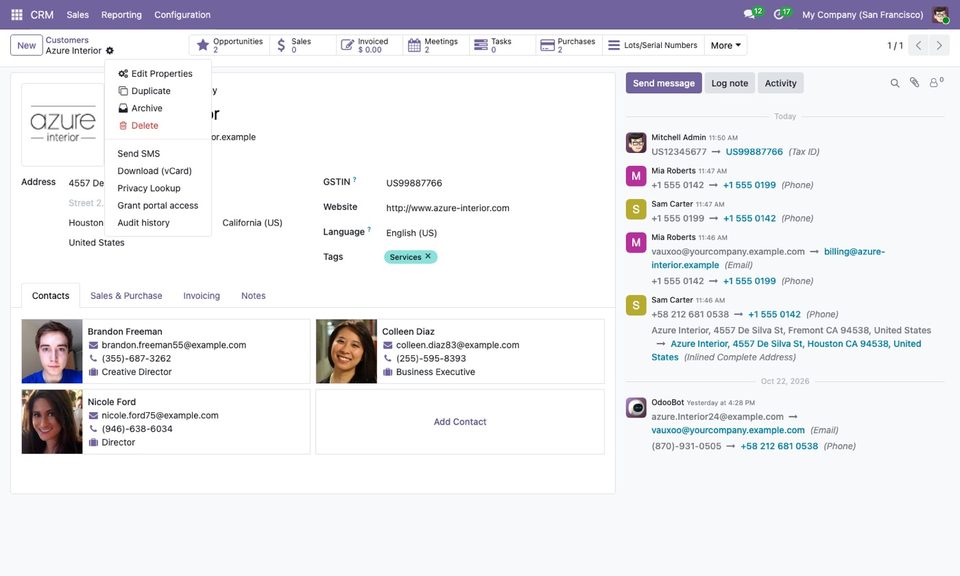Click vauxoo@yourcompany.example.com link in OdooBot log
The height and width of the screenshot is (576, 960).
coord(728,430)
